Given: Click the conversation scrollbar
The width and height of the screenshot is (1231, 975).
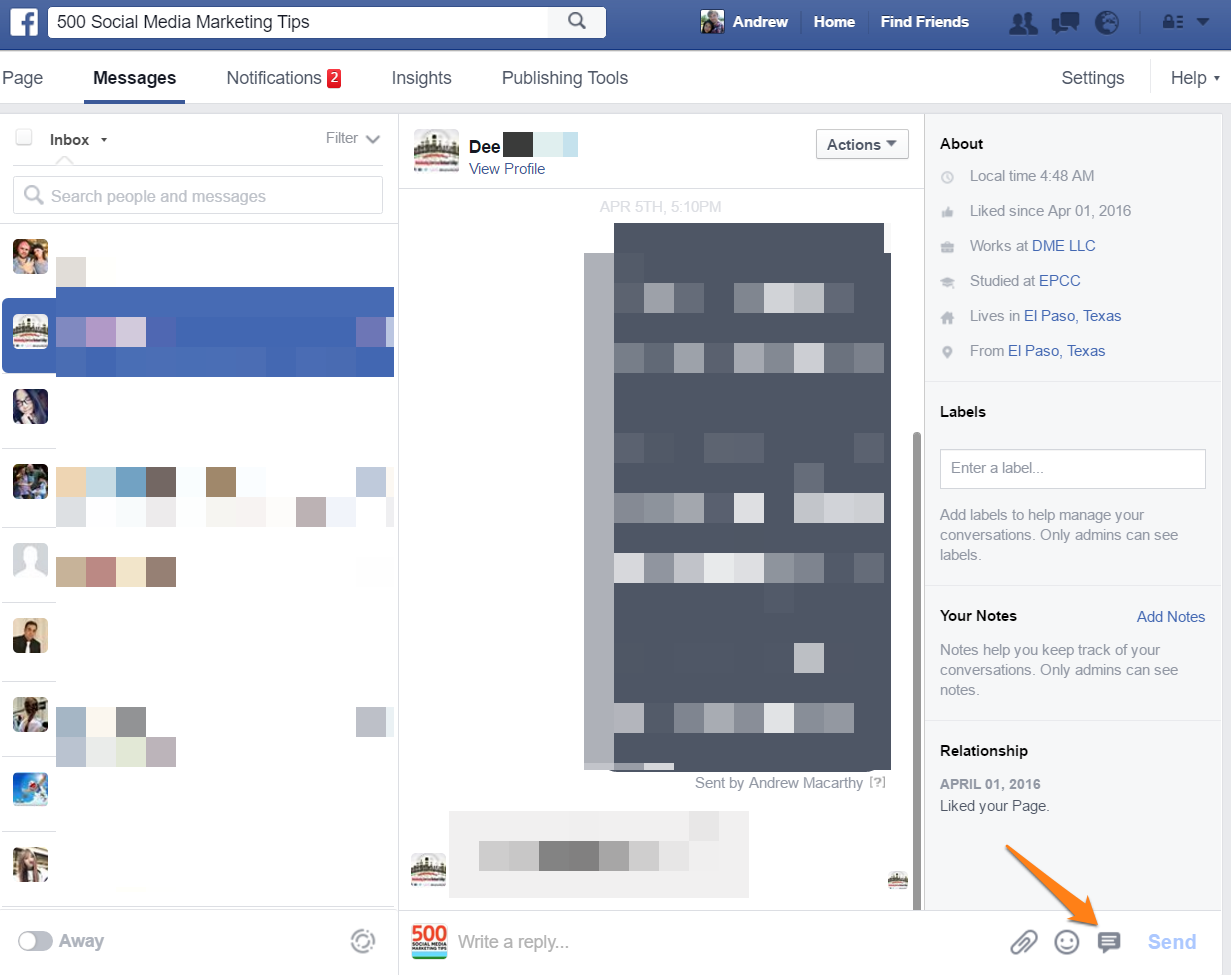Looking at the screenshot, I should (x=917, y=670).
